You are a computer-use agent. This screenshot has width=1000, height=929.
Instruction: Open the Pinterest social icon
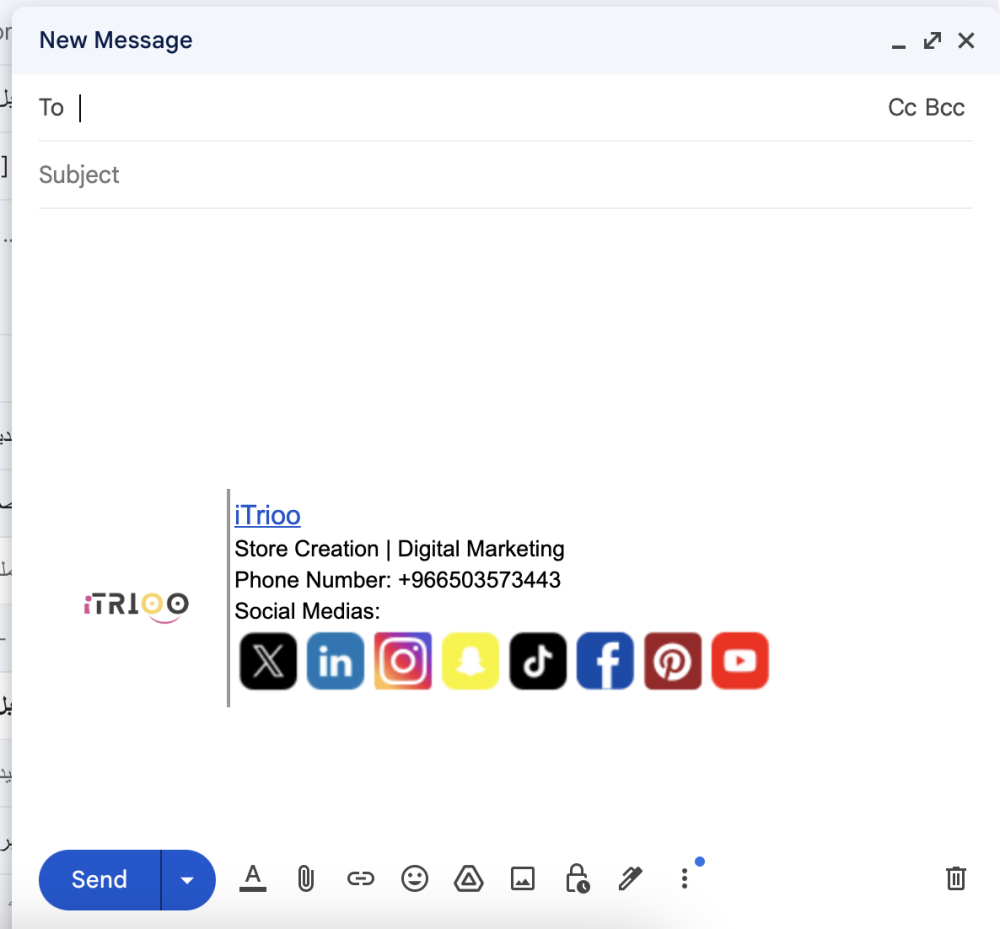[x=673, y=661]
